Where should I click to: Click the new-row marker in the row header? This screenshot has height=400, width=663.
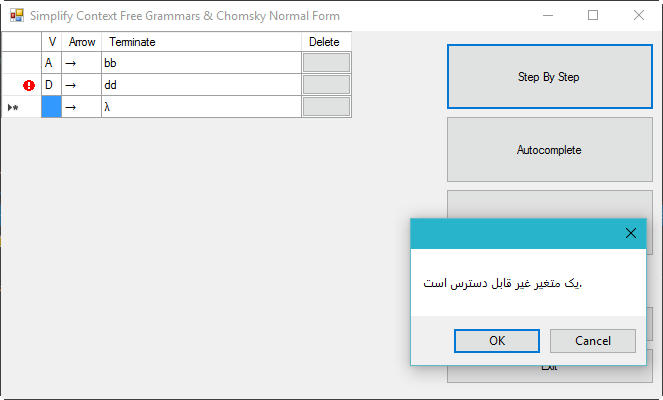click(13, 107)
